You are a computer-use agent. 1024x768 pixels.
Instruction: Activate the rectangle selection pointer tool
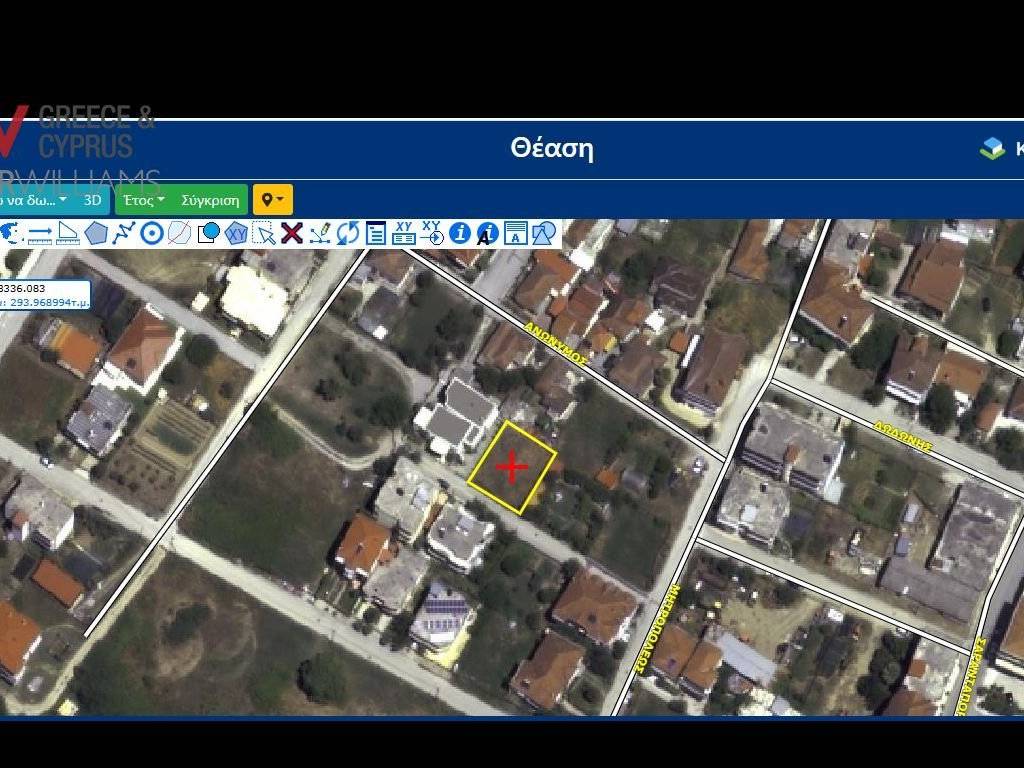(x=264, y=233)
